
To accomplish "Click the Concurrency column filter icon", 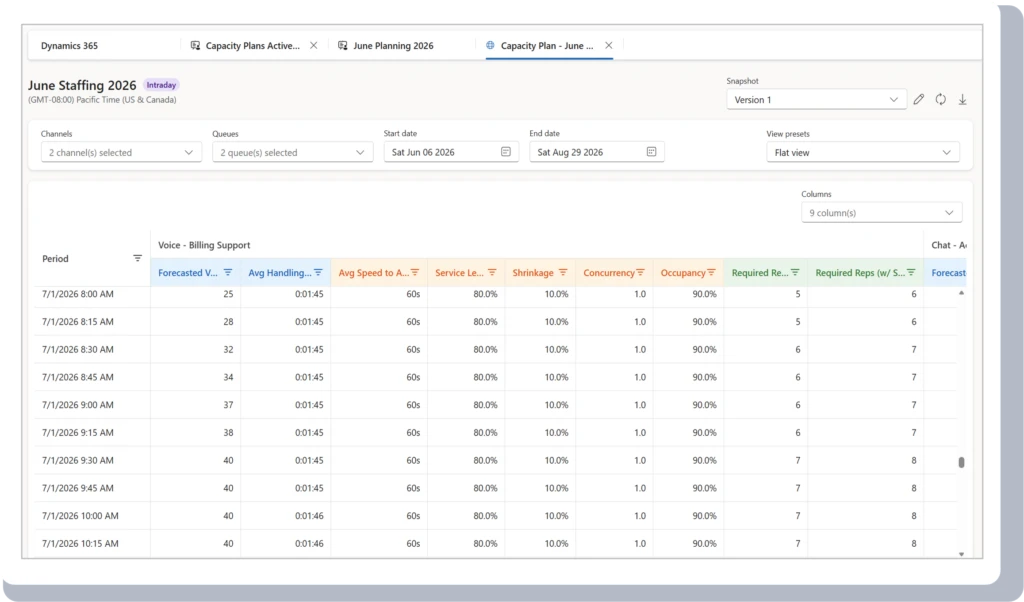I will pyautogui.click(x=641, y=272).
